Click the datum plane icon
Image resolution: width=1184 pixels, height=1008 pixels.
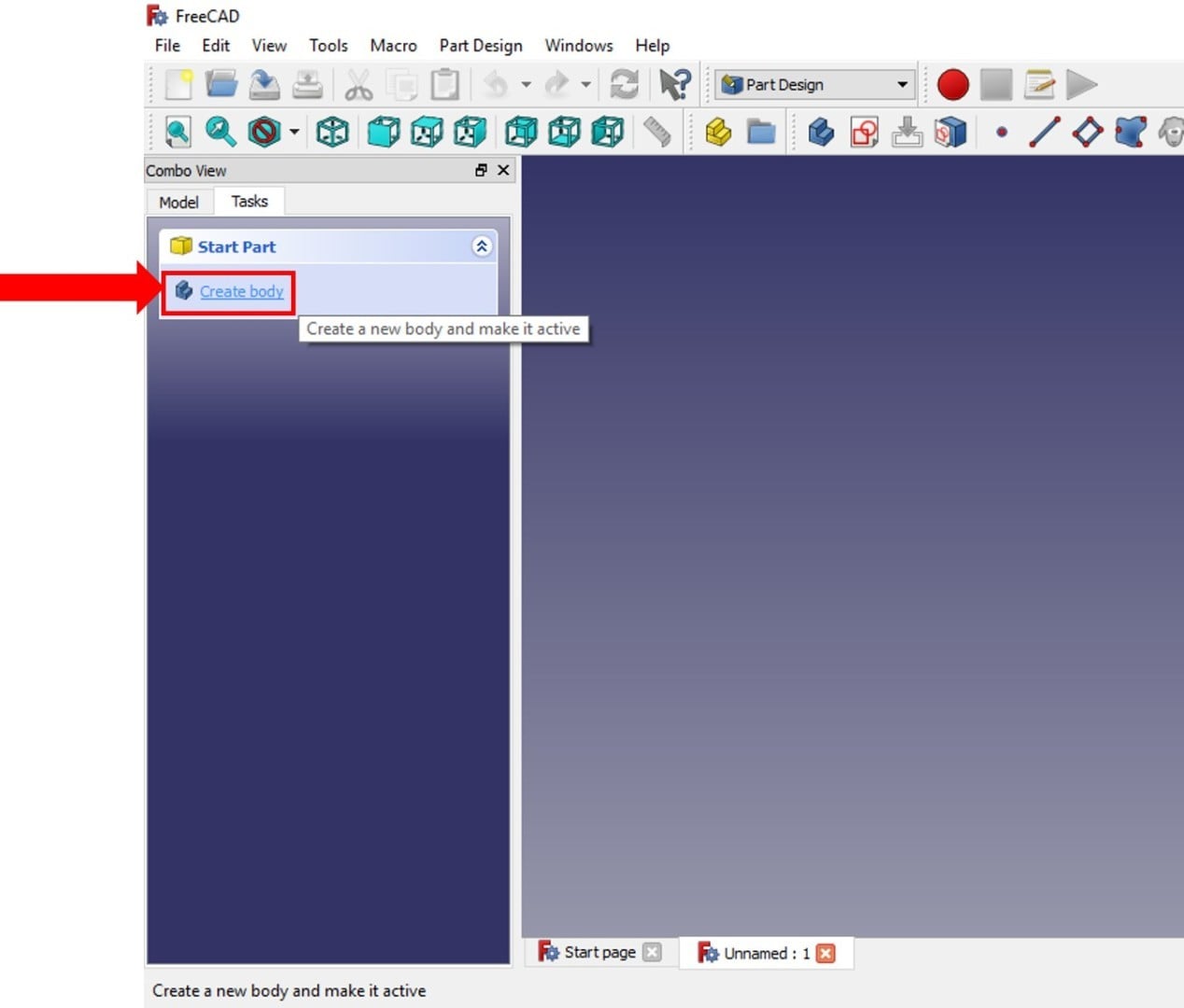tap(1088, 132)
